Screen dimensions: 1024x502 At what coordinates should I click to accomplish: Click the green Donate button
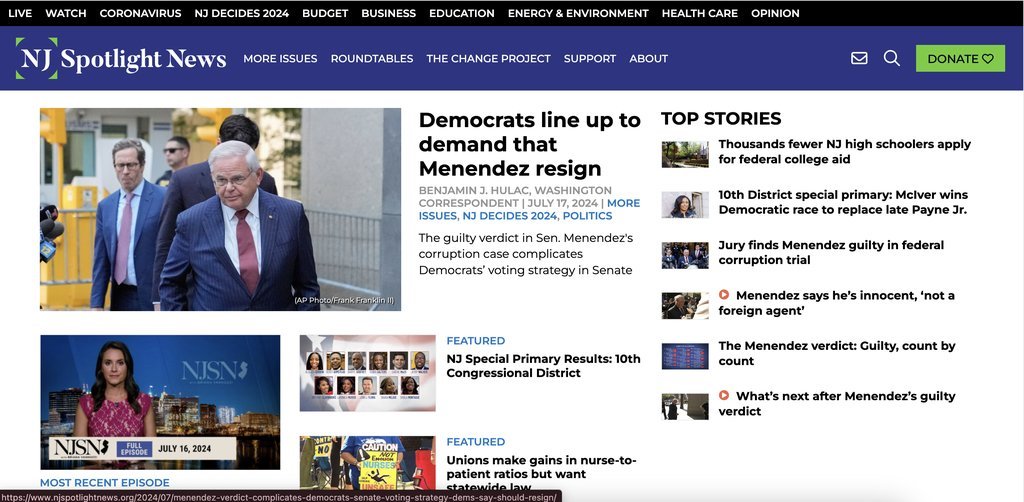tap(960, 58)
